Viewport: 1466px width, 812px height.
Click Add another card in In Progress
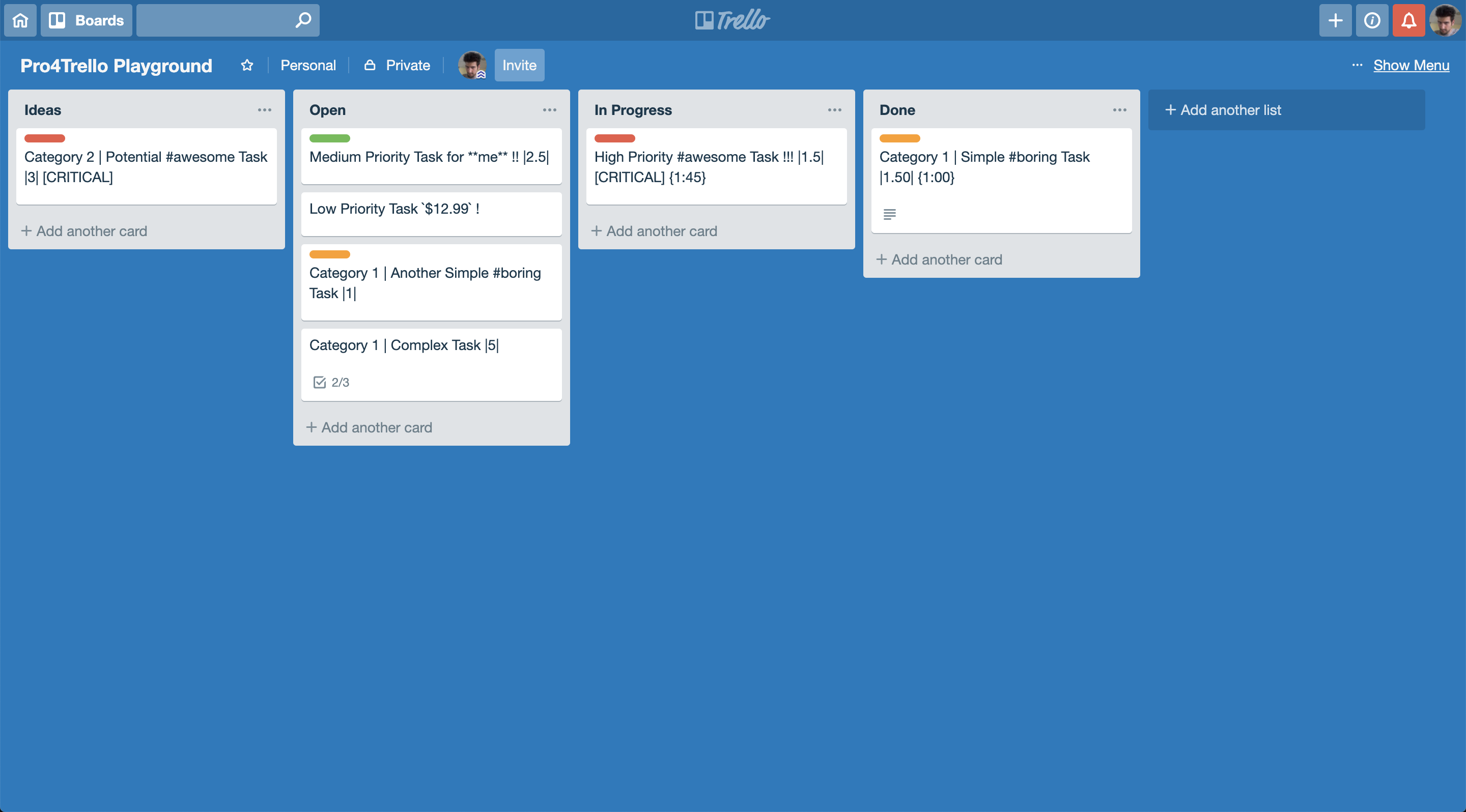pos(654,231)
